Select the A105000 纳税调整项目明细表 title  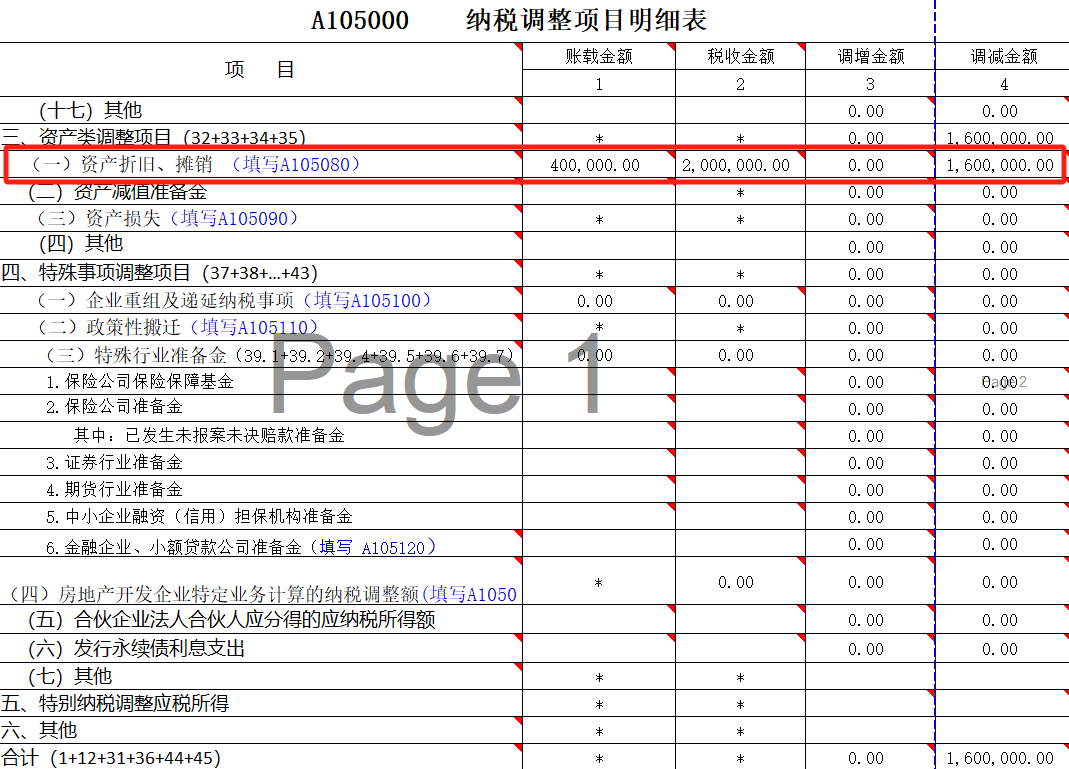[x=509, y=21]
